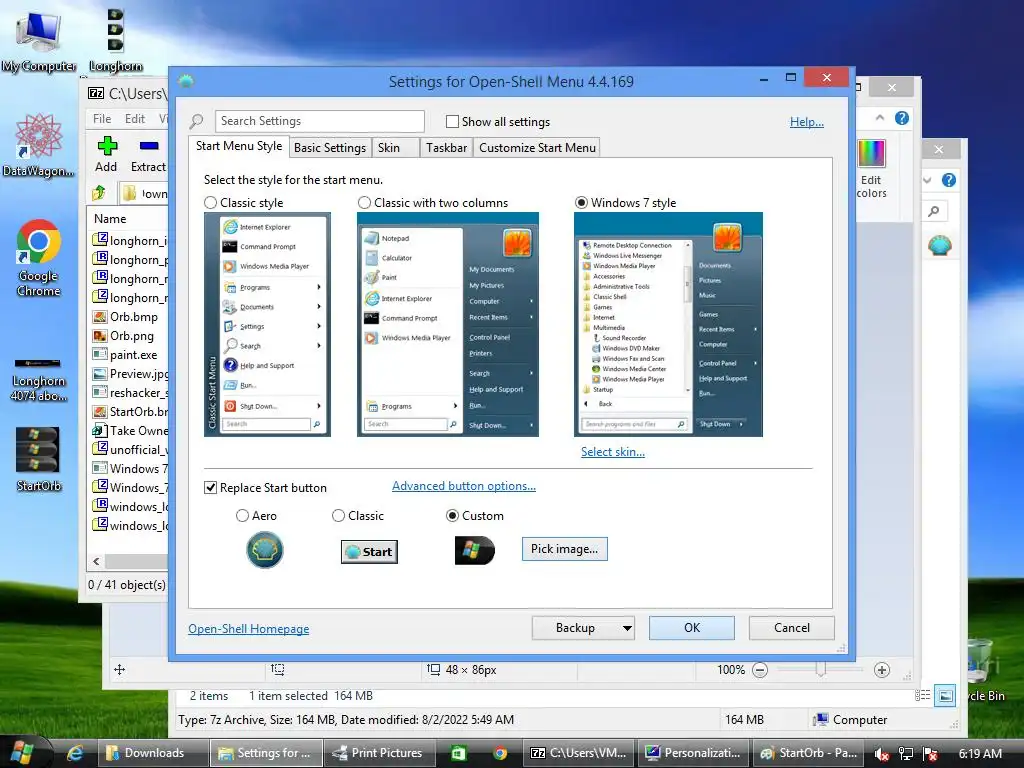Viewport: 1024px width, 768px height.
Task: Switch to Personalization taskbar window
Action: (x=694, y=753)
